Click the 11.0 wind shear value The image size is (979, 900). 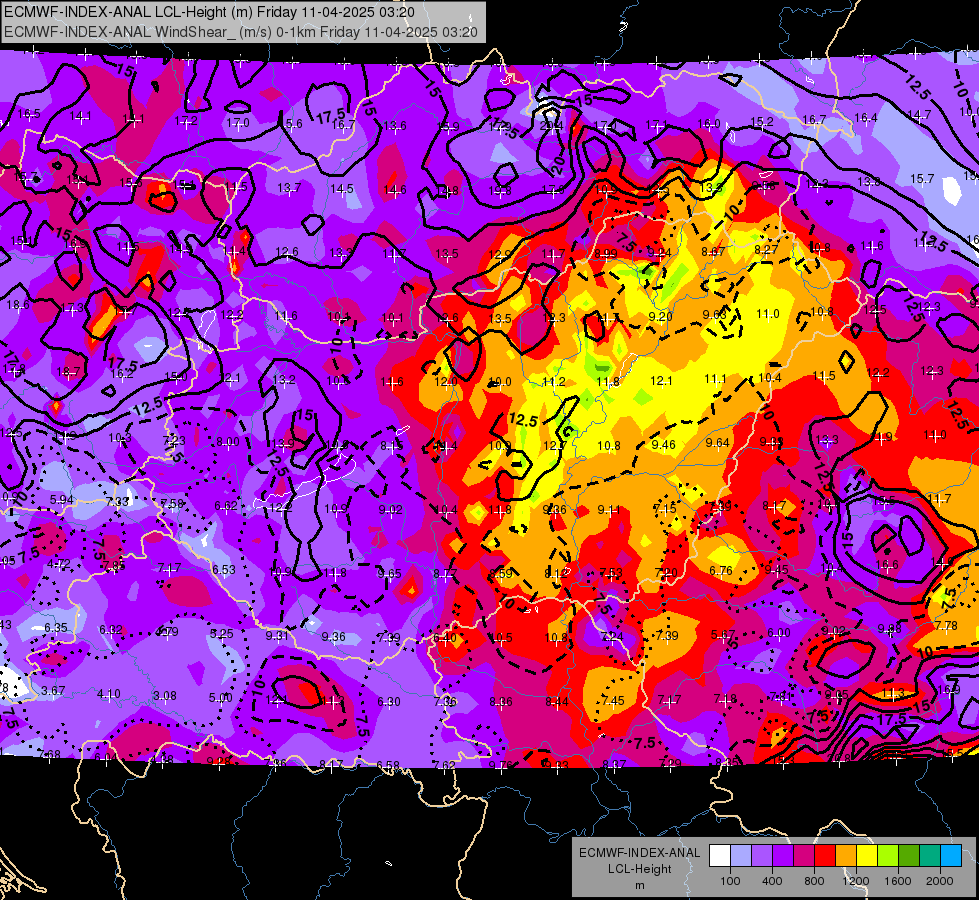(x=768, y=314)
